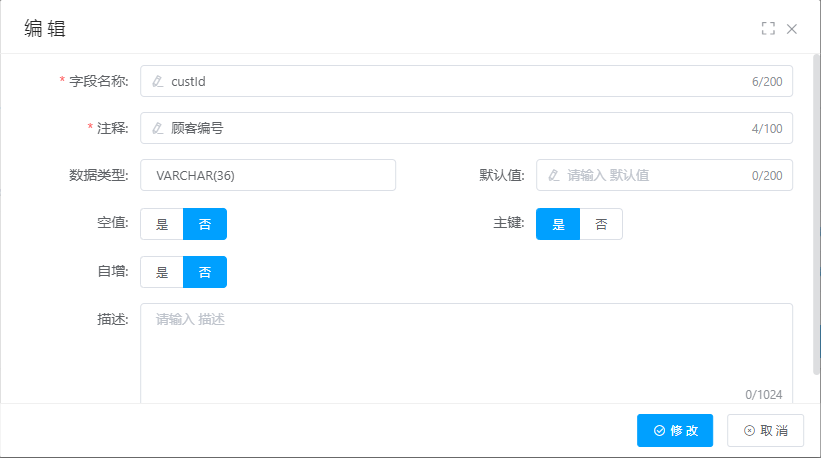Focus the 默认值 input field
821x458 pixels.
coord(664,175)
